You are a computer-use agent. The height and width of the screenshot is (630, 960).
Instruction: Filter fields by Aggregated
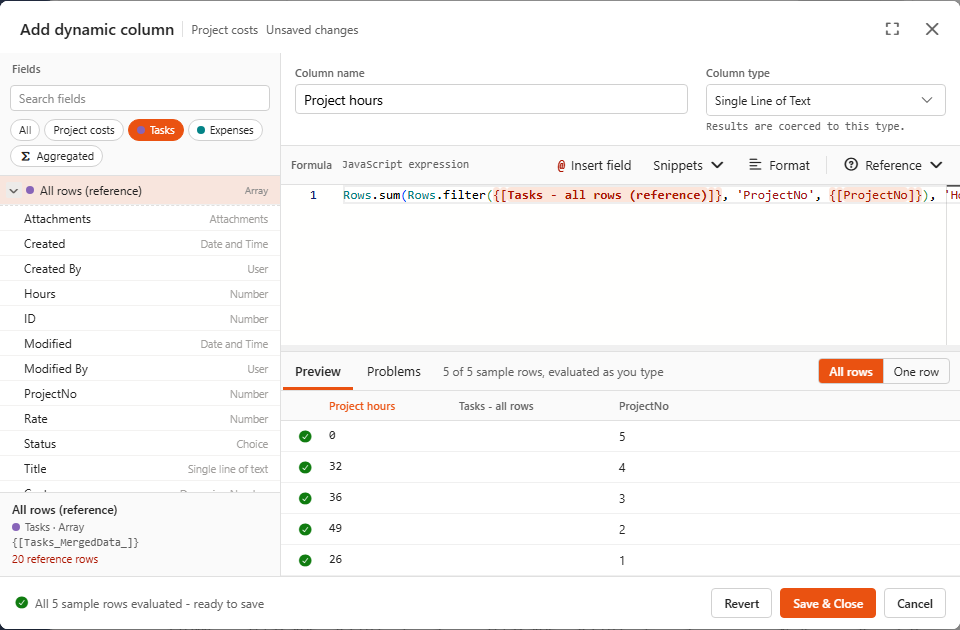click(x=56, y=156)
